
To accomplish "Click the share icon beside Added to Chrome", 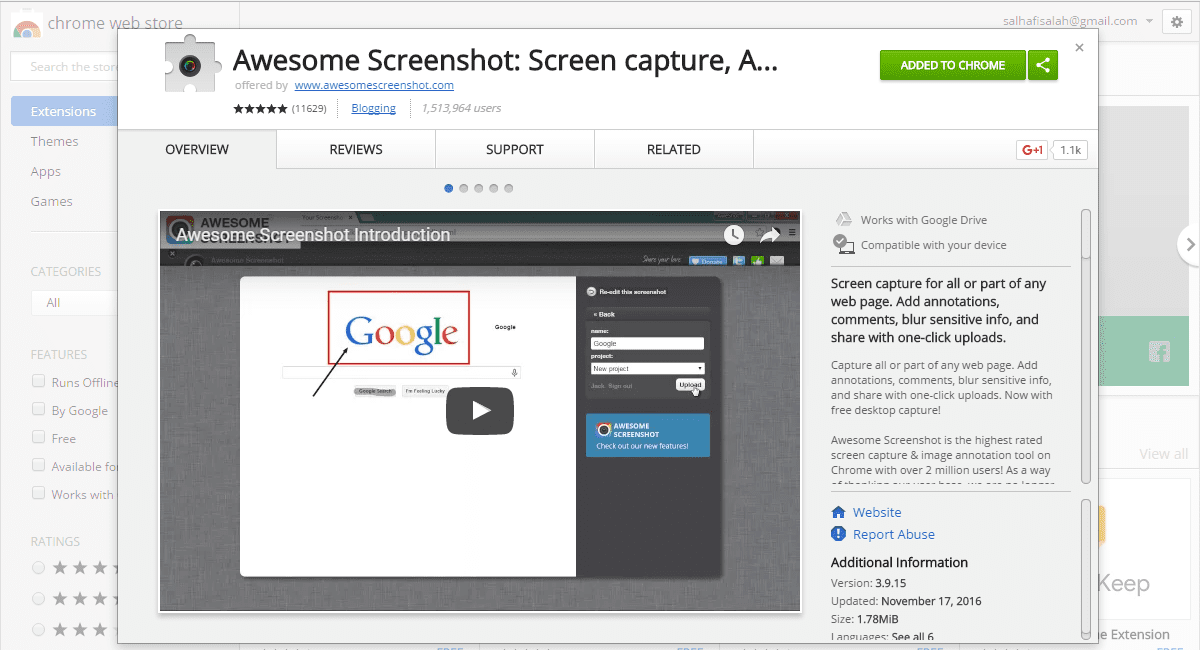I will pos(1043,66).
